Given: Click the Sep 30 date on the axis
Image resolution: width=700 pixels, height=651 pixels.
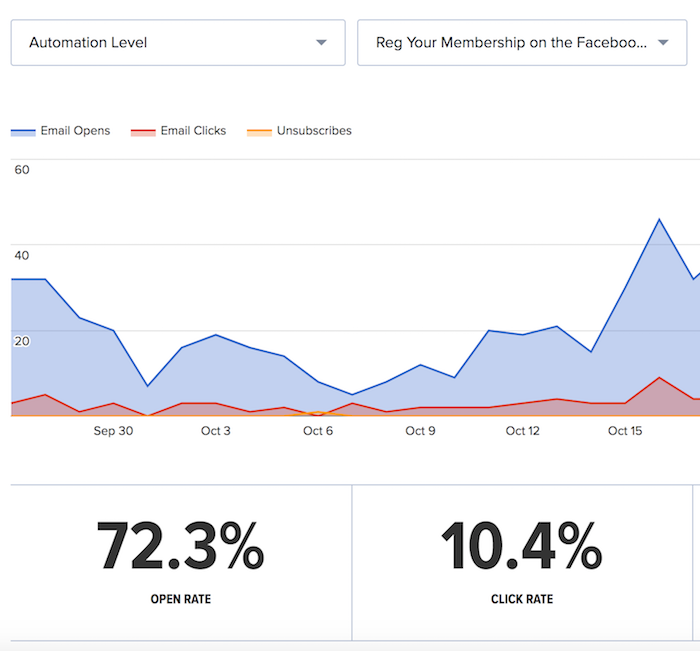Looking at the screenshot, I should pos(113,431).
